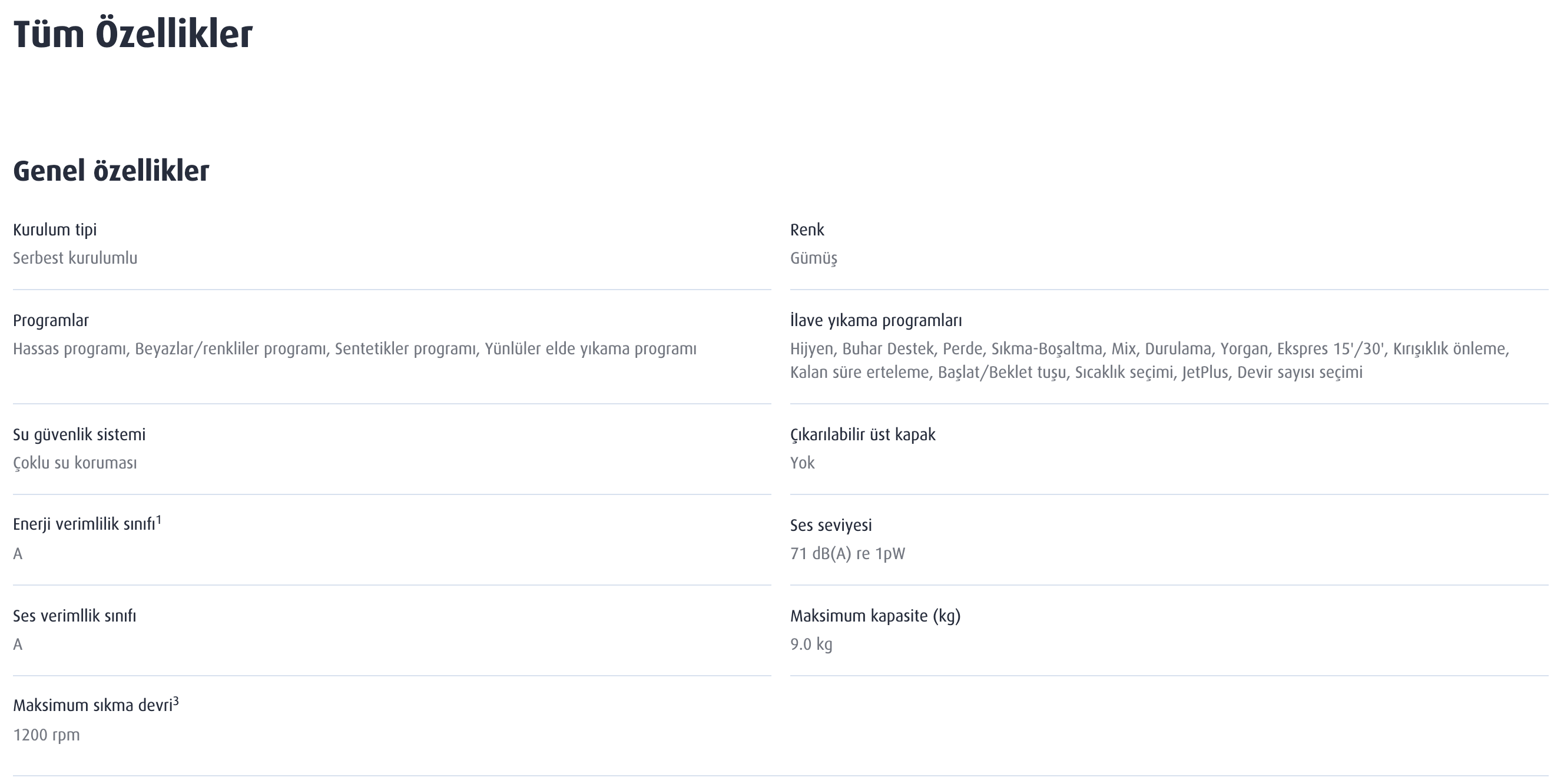The image size is (1564, 784).
Task: Select the Maksimum kapasite (kg) label
Action: [875, 616]
